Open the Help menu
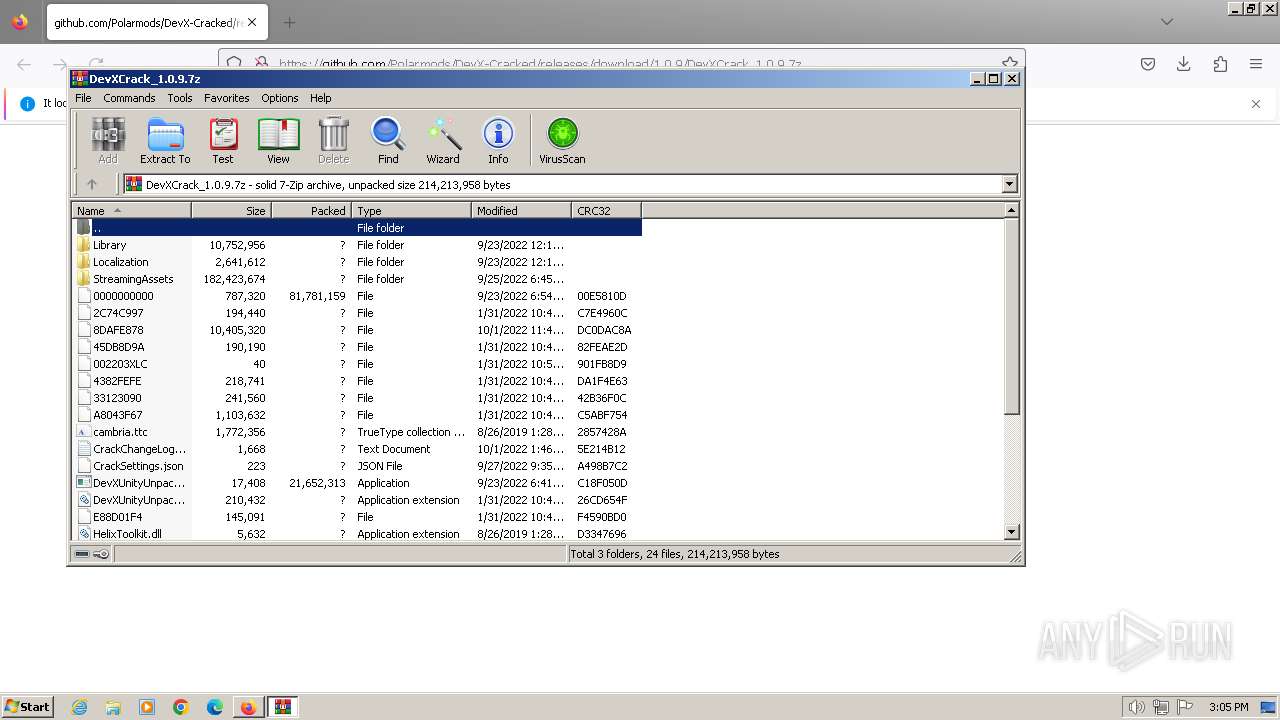1280x720 pixels. pos(320,98)
